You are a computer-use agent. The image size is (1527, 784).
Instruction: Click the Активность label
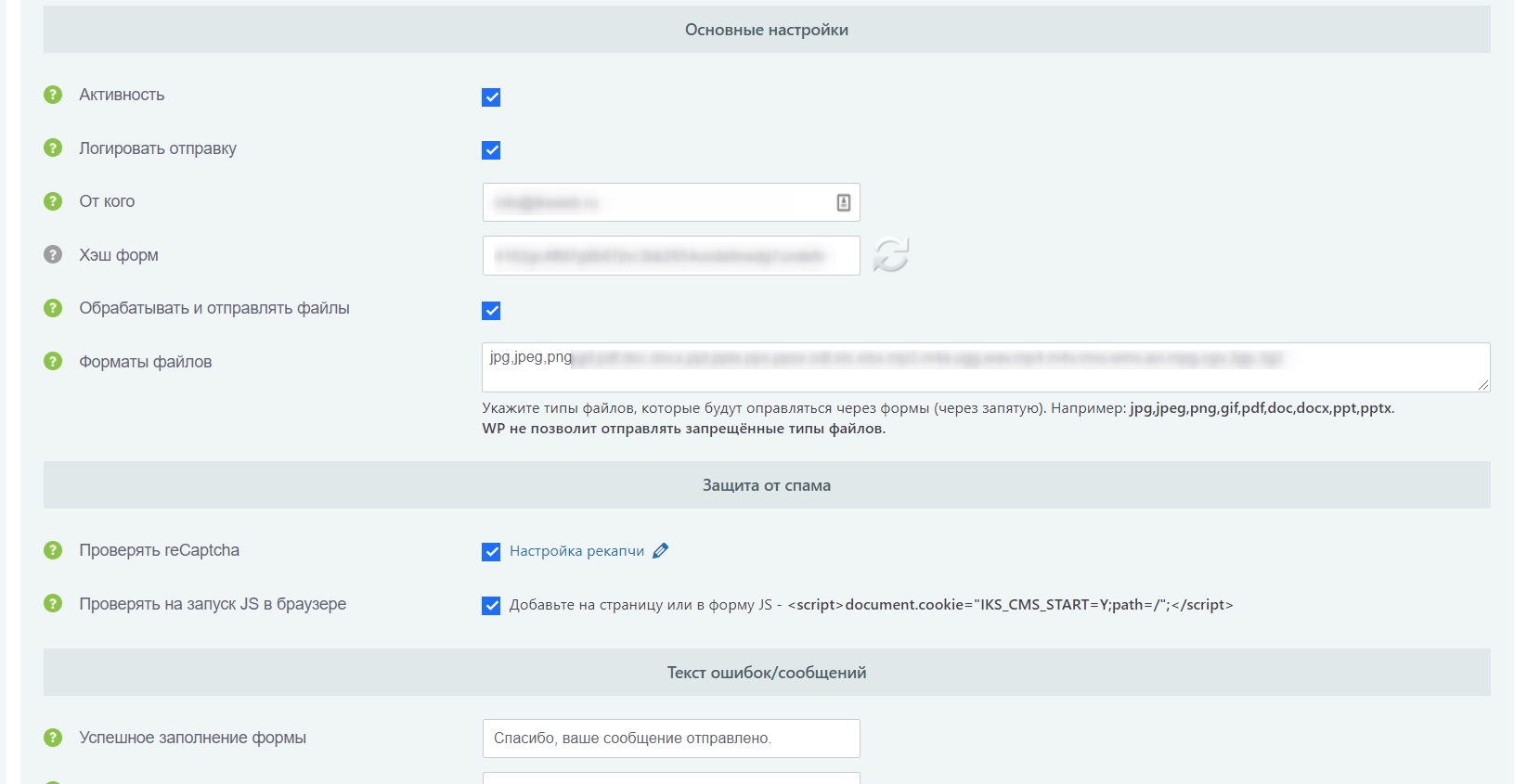pos(122,95)
